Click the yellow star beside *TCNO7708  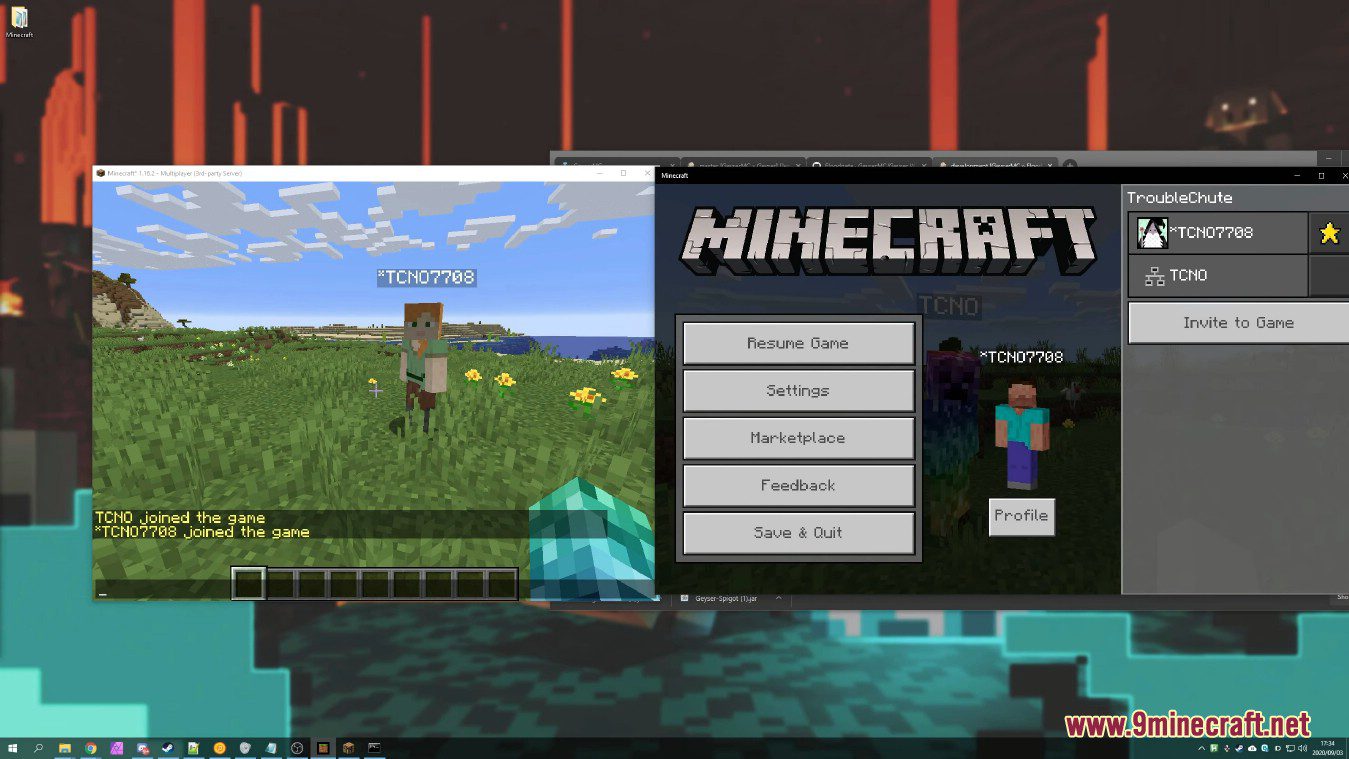(1329, 233)
